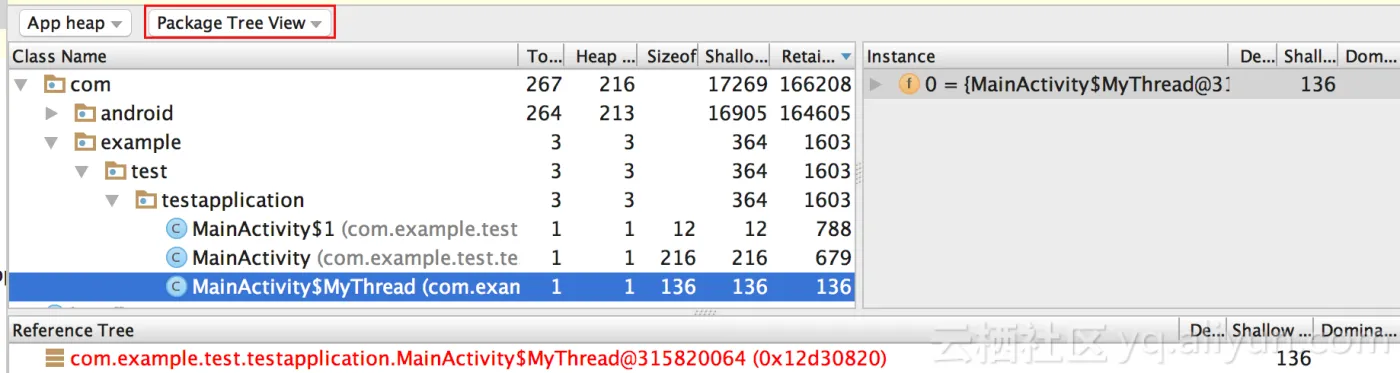Screen dimensions: 1400x373
Task: Sort by the Retained size column header
Action: [815, 56]
